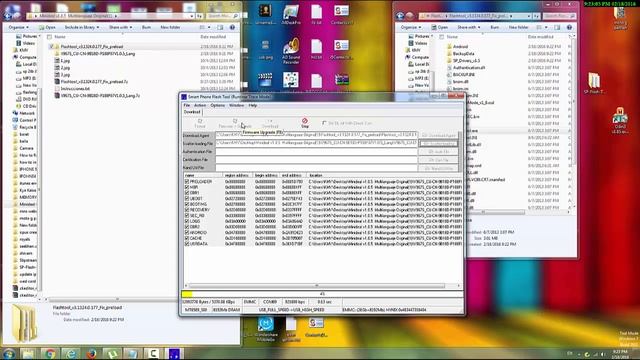This screenshot has height=360, width=640.
Task: Uncheck the CACHE partition checkbox
Action: click(x=187, y=238)
